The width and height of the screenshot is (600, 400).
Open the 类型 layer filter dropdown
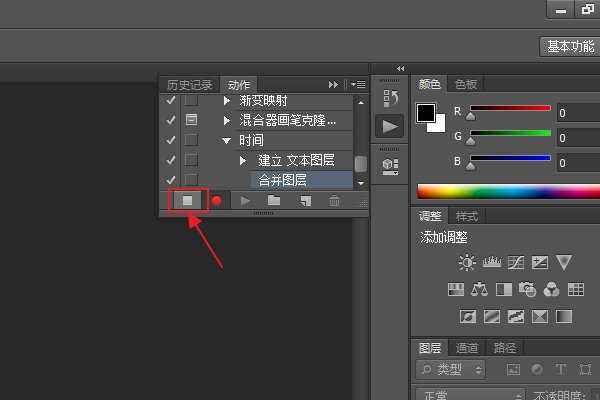click(x=451, y=369)
